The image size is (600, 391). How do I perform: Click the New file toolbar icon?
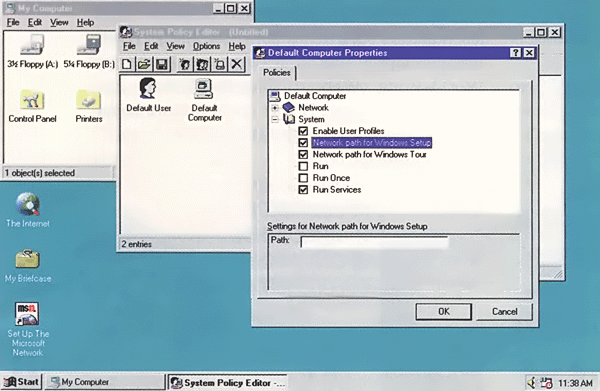[127, 64]
